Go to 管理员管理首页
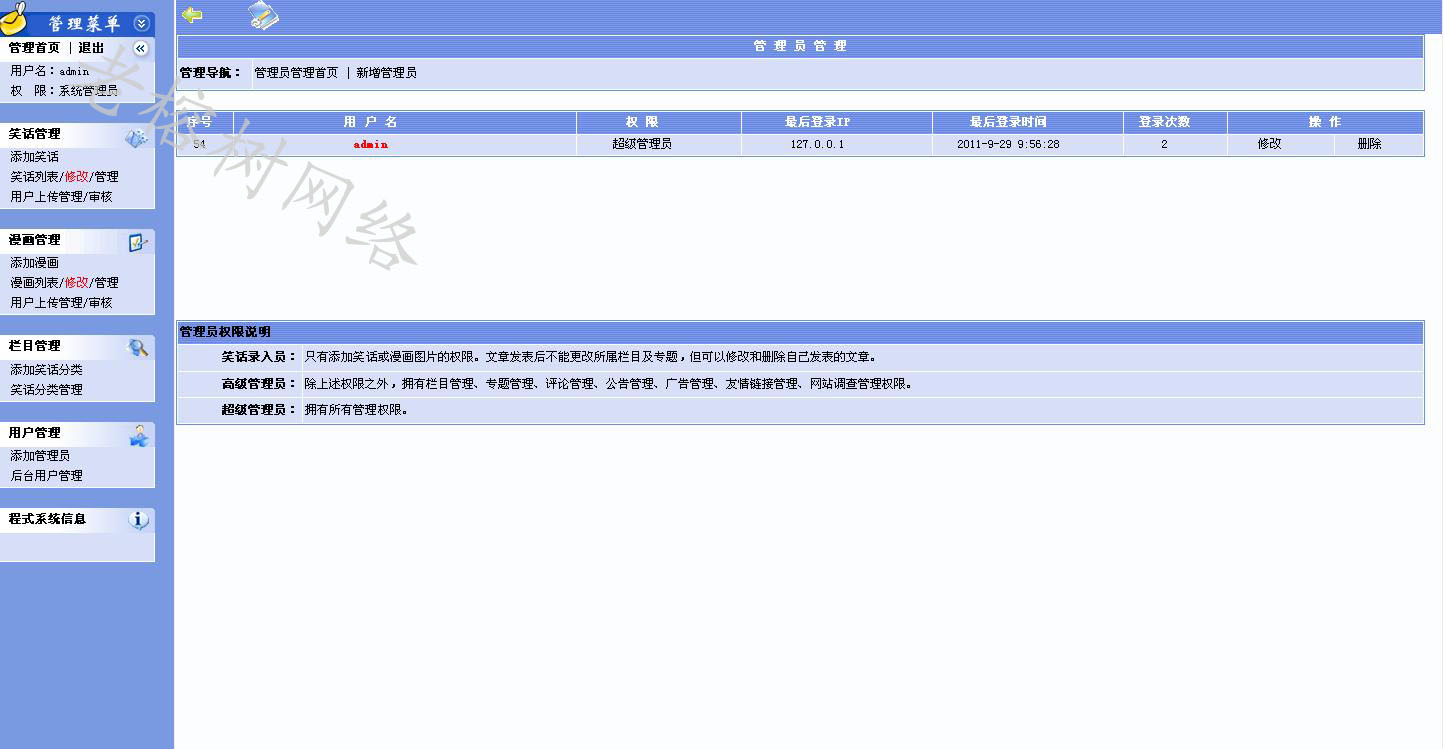Viewport: 1444px width, 749px height. click(296, 73)
